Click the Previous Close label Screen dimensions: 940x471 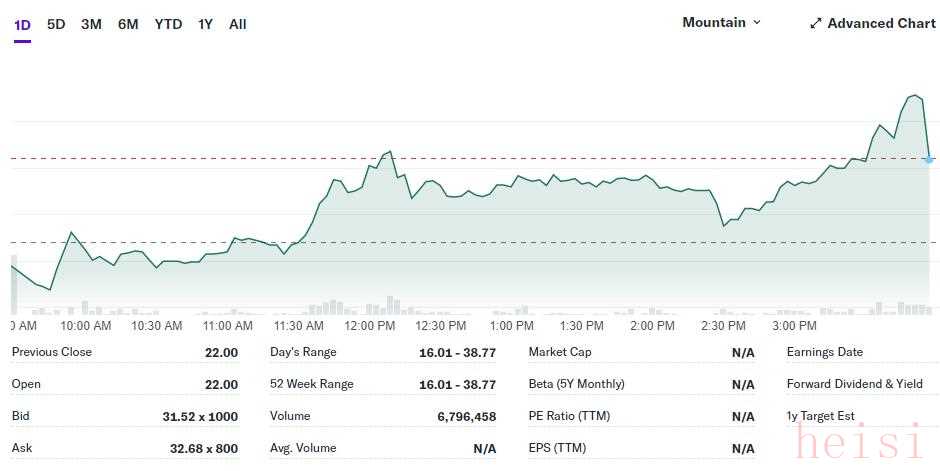click(x=52, y=352)
